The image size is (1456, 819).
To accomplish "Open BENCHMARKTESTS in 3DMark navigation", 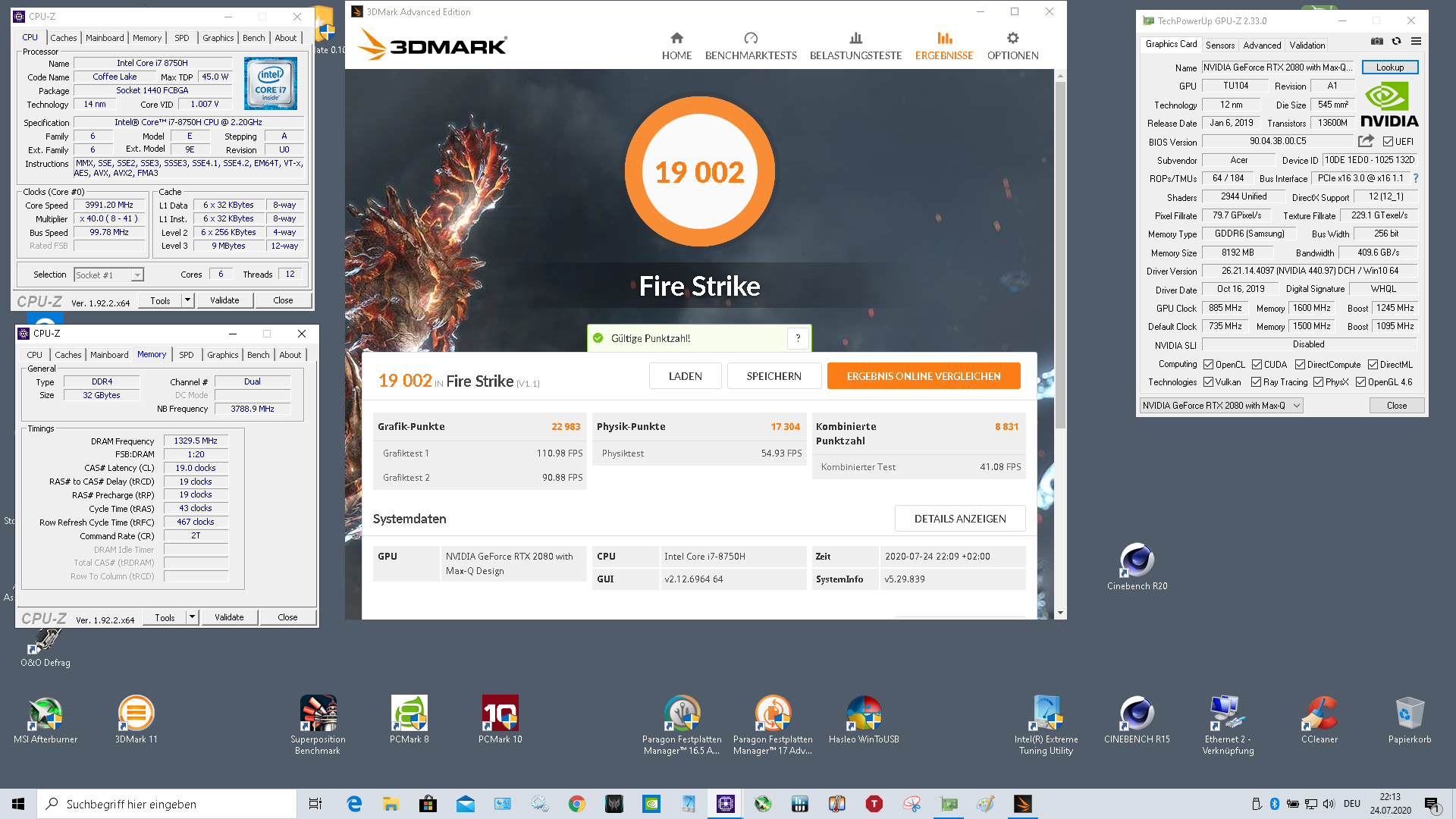I will point(751,46).
